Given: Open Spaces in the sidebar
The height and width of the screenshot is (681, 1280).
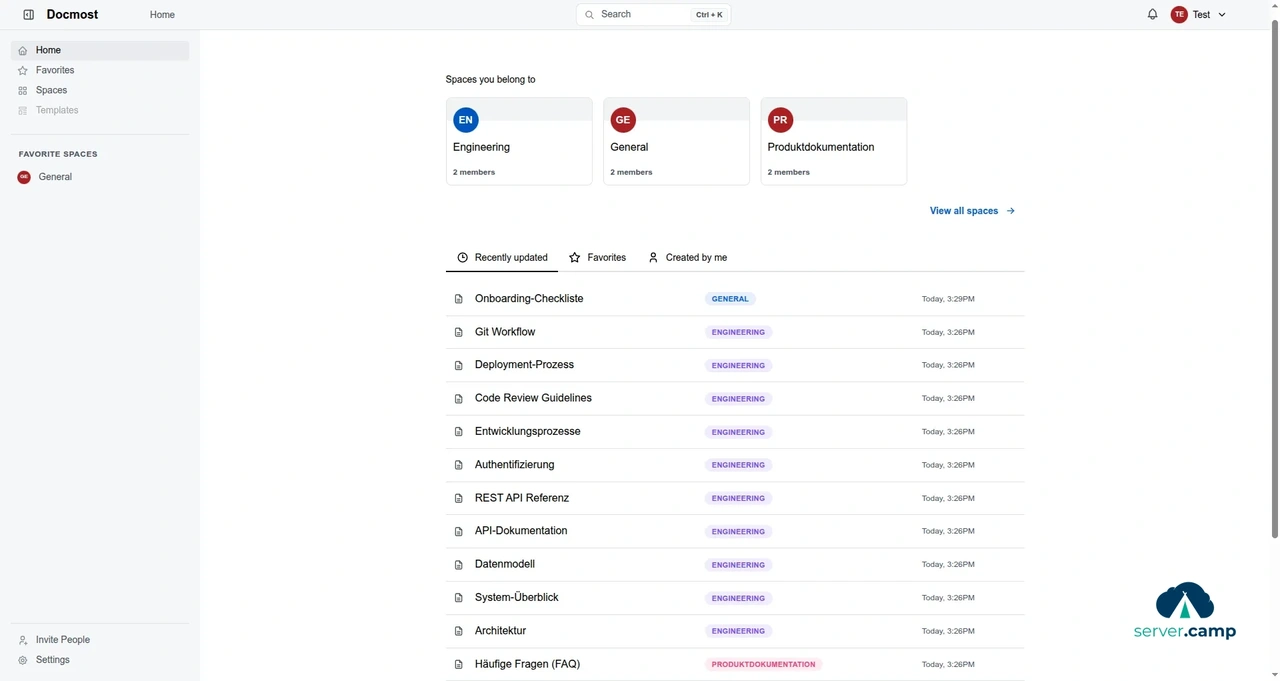Looking at the screenshot, I should click(x=100, y=90).
